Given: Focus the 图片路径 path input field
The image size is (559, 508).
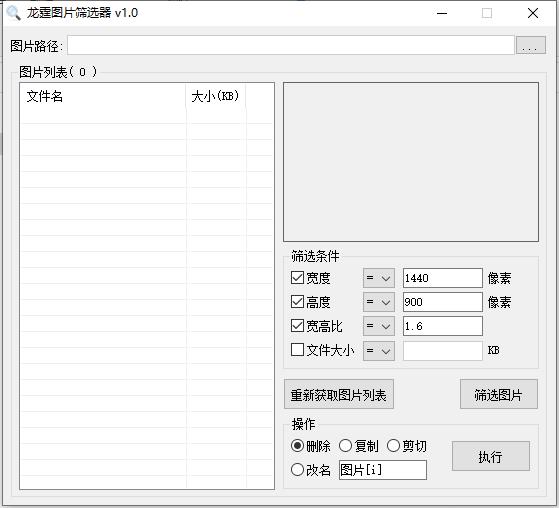Looking at the screenshot, I should point(291,45).
